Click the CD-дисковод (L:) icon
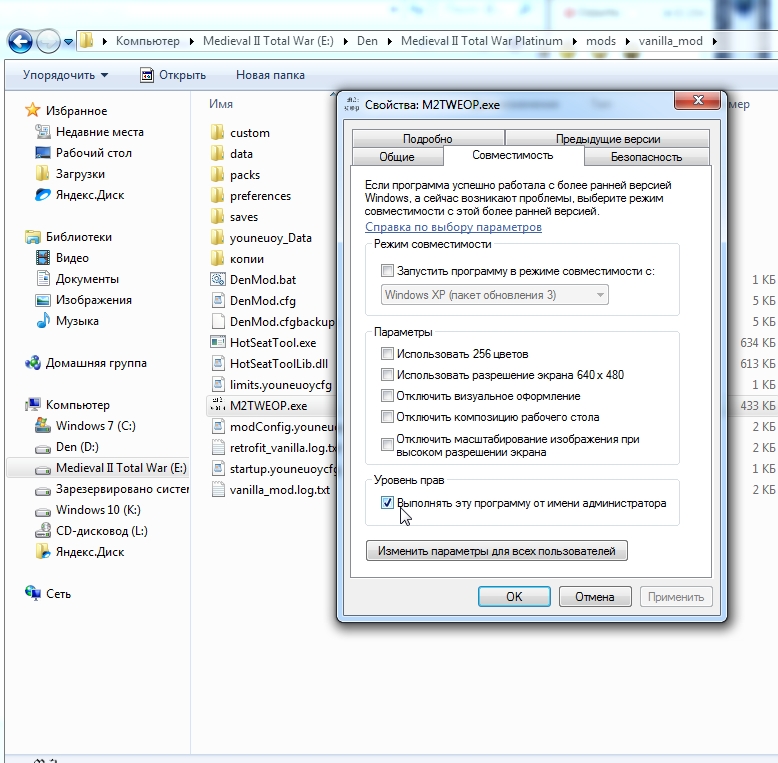This screenshot has width=778, height=763. pyautogui.click(x=43, y=531)
